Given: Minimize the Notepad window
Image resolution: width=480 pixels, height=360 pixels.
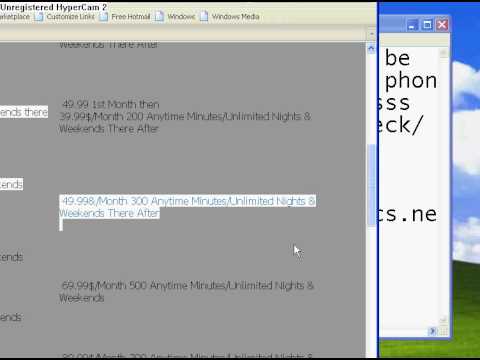Looking at the screenshot, I should click(412, 25).
